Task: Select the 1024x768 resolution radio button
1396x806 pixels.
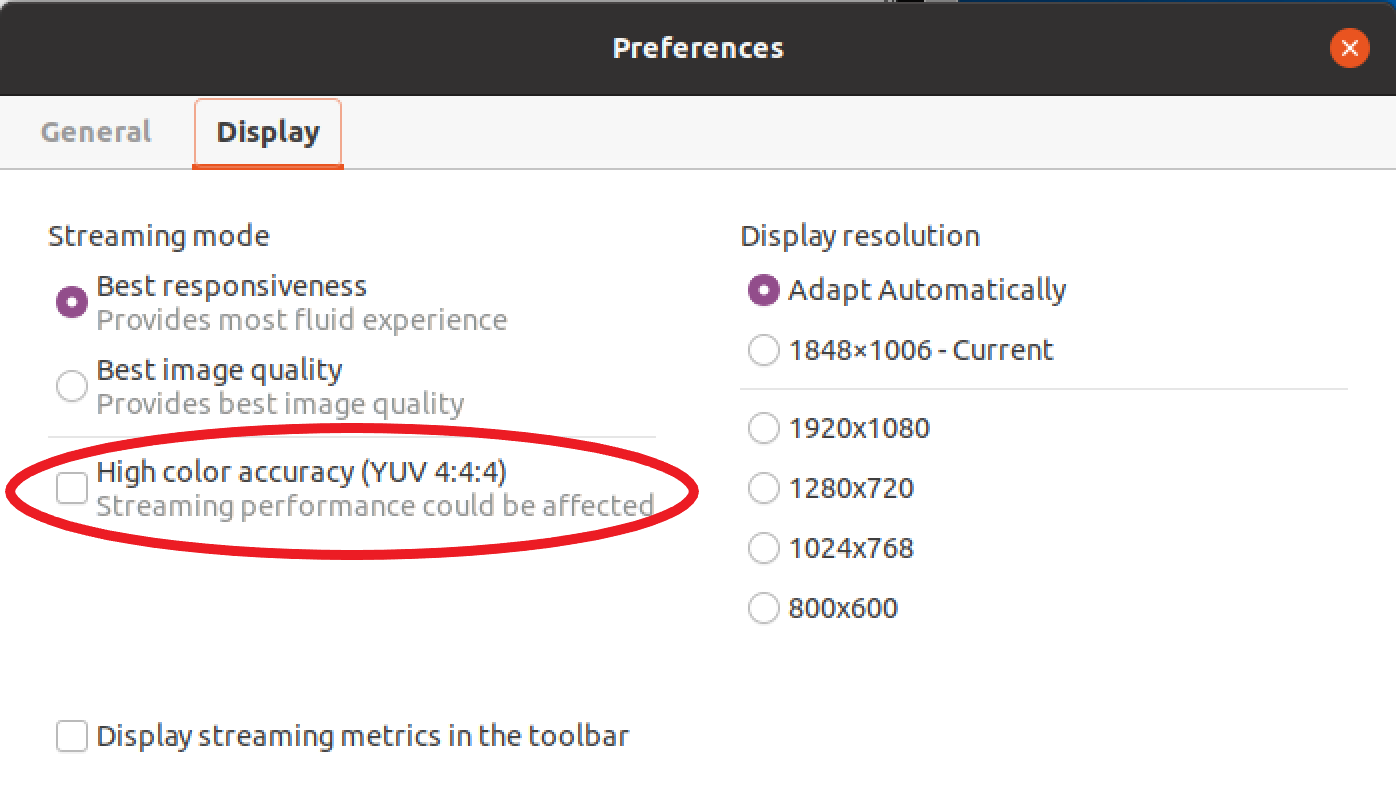Action: pos(764,549)
